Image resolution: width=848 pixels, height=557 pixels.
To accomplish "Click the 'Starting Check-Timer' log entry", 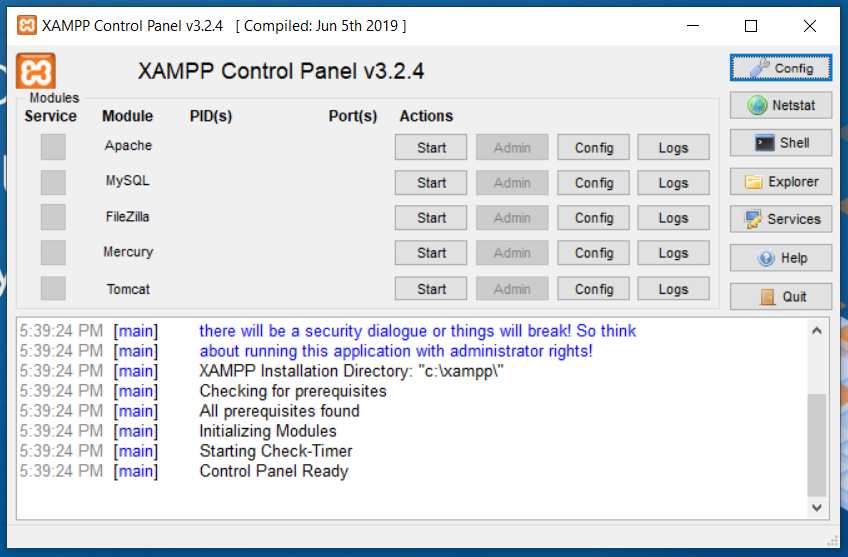I will tap(276, 451).
